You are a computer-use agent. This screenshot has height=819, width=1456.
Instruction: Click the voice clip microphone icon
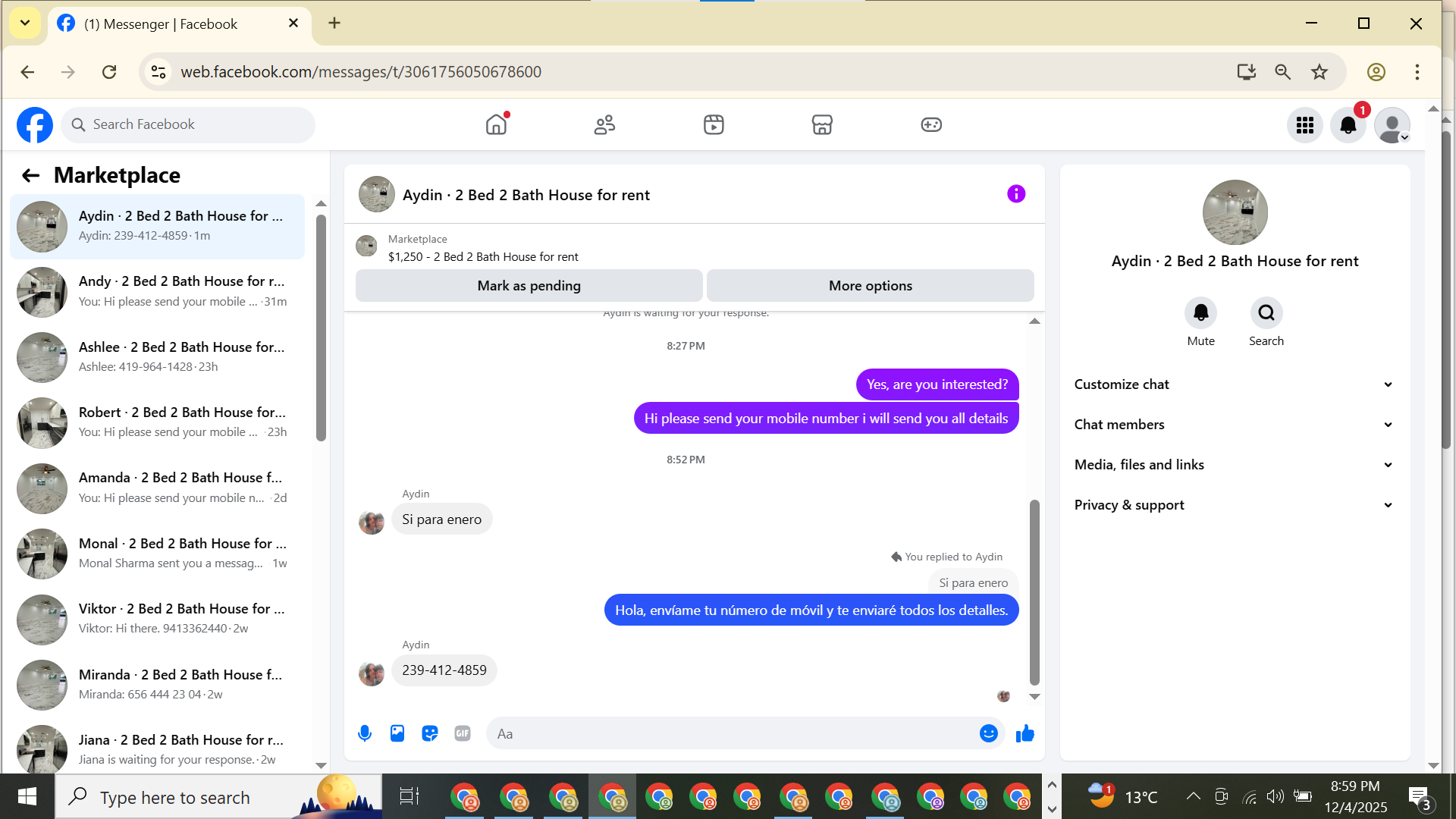click(x=365, y=733)
